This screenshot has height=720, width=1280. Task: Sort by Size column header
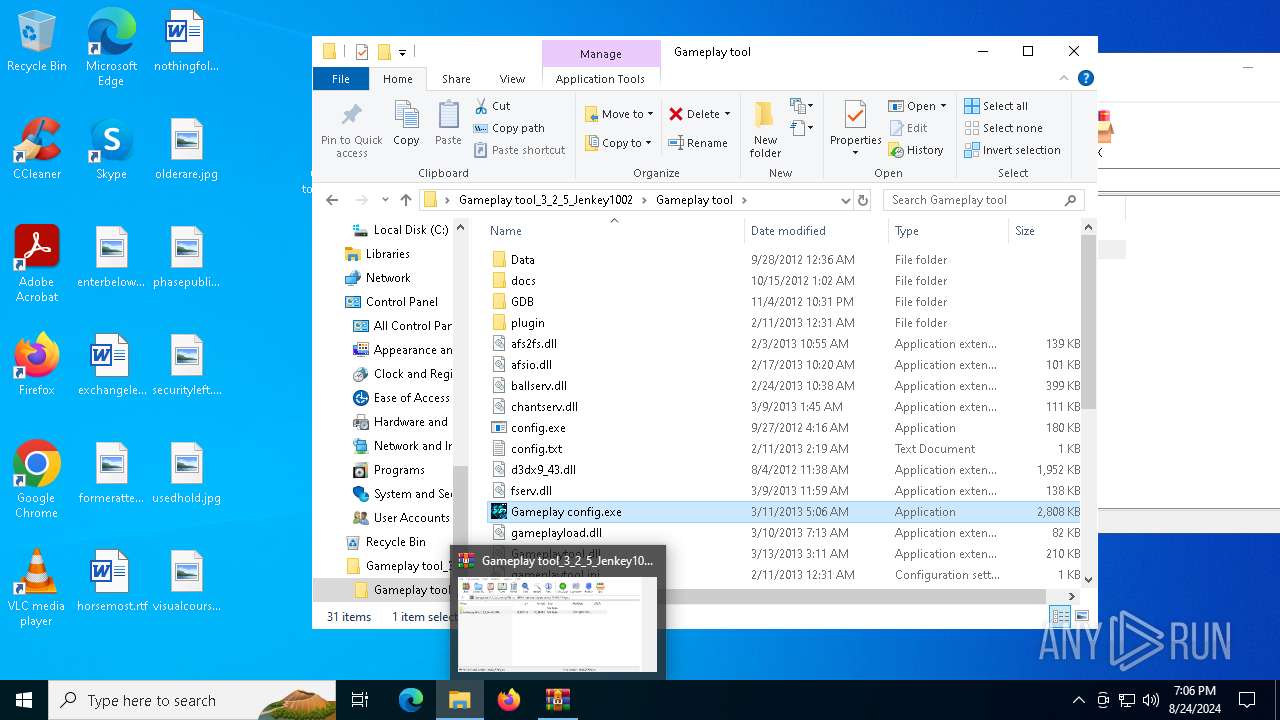pos(1044,231)
